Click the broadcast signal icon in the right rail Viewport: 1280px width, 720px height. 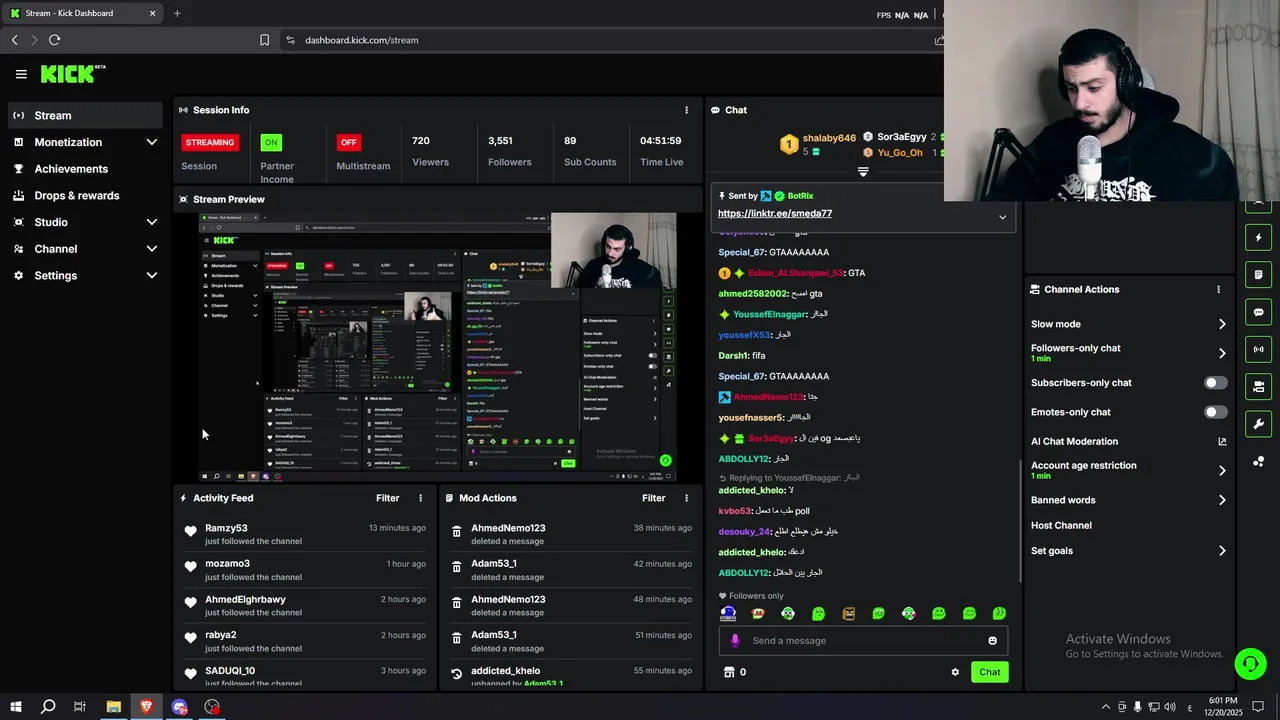[1258, 349]
